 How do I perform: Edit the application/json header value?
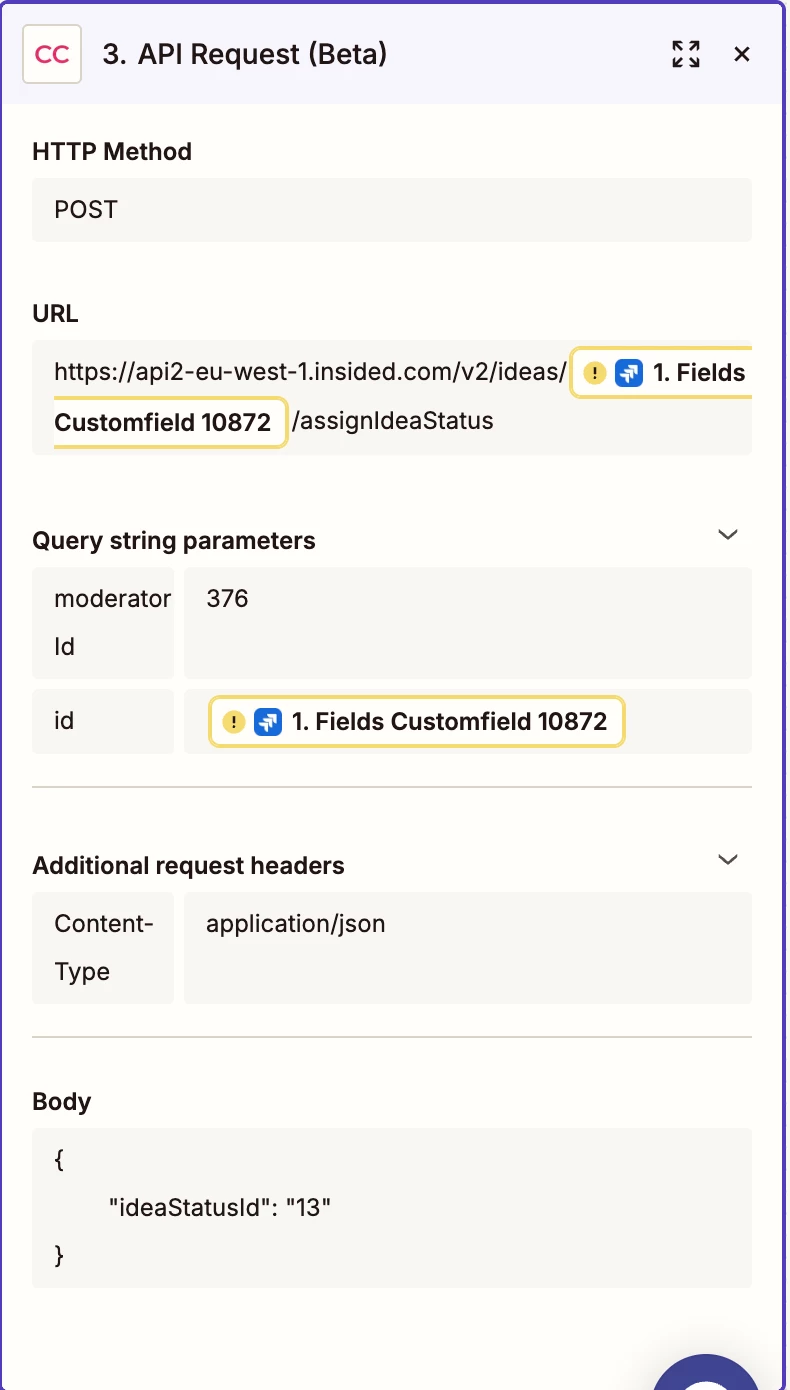point(467,947)
